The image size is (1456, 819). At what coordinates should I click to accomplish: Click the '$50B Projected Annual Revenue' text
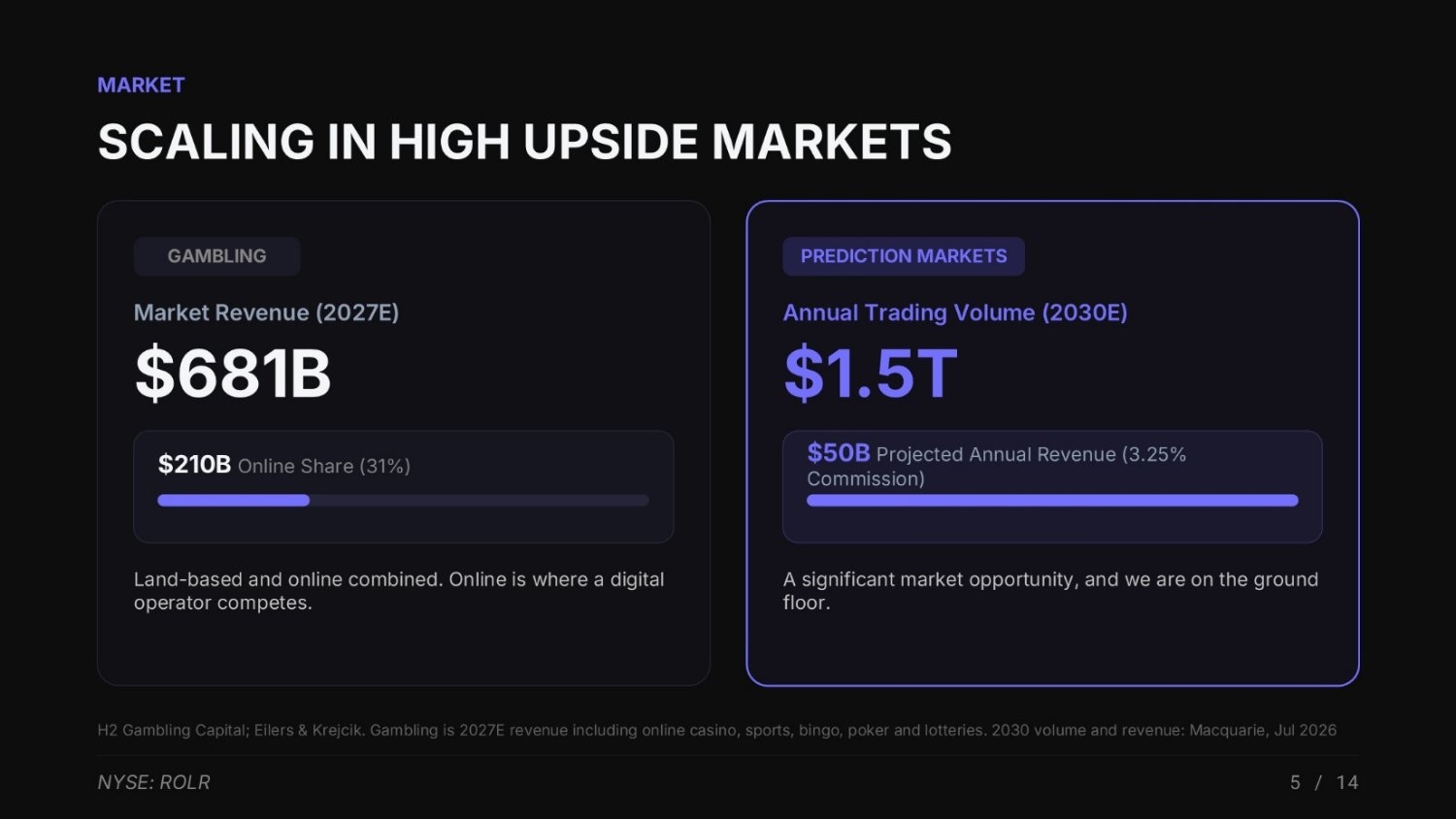997,465
